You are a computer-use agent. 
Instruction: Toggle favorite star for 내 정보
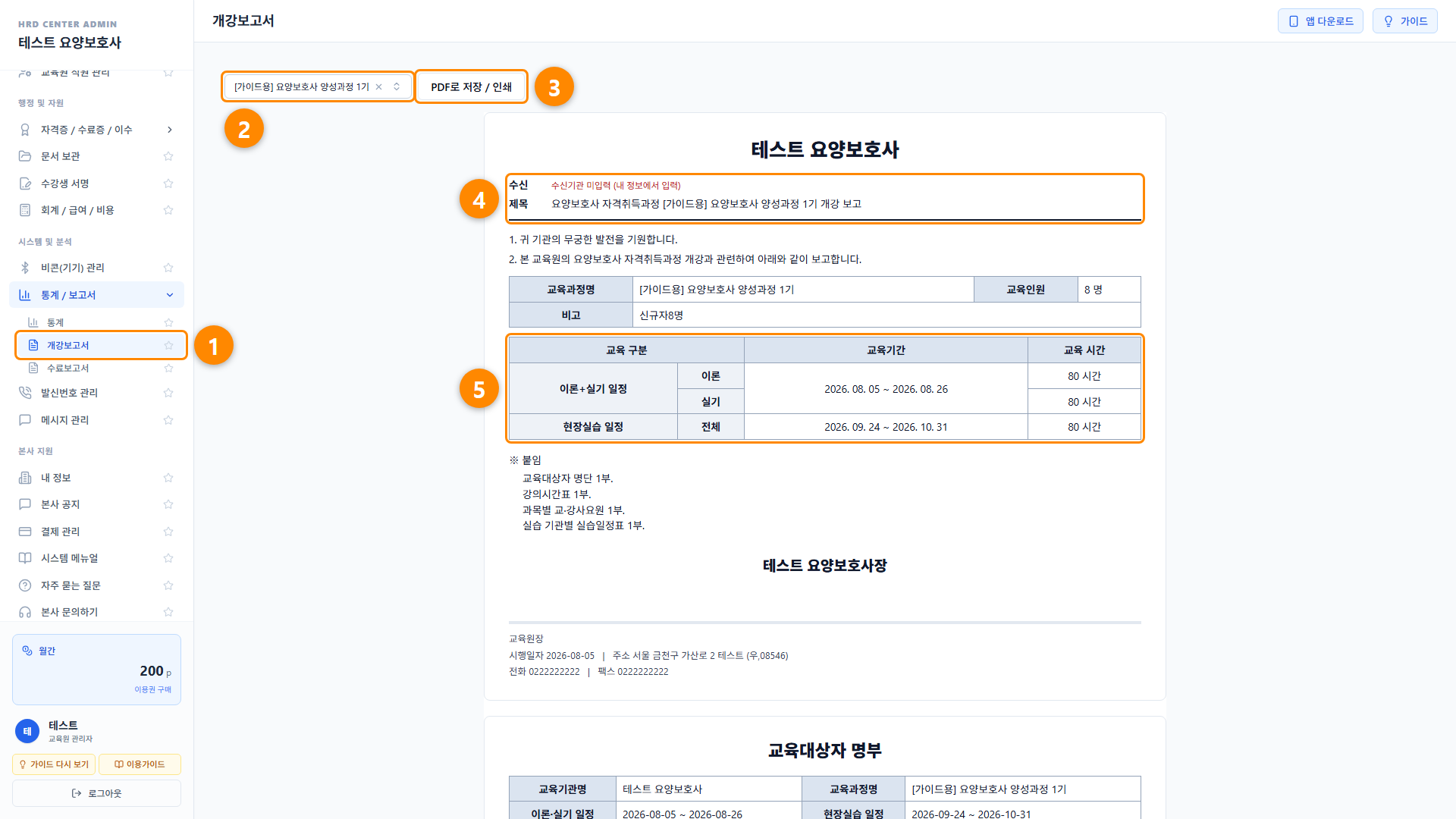click(168, 478)
